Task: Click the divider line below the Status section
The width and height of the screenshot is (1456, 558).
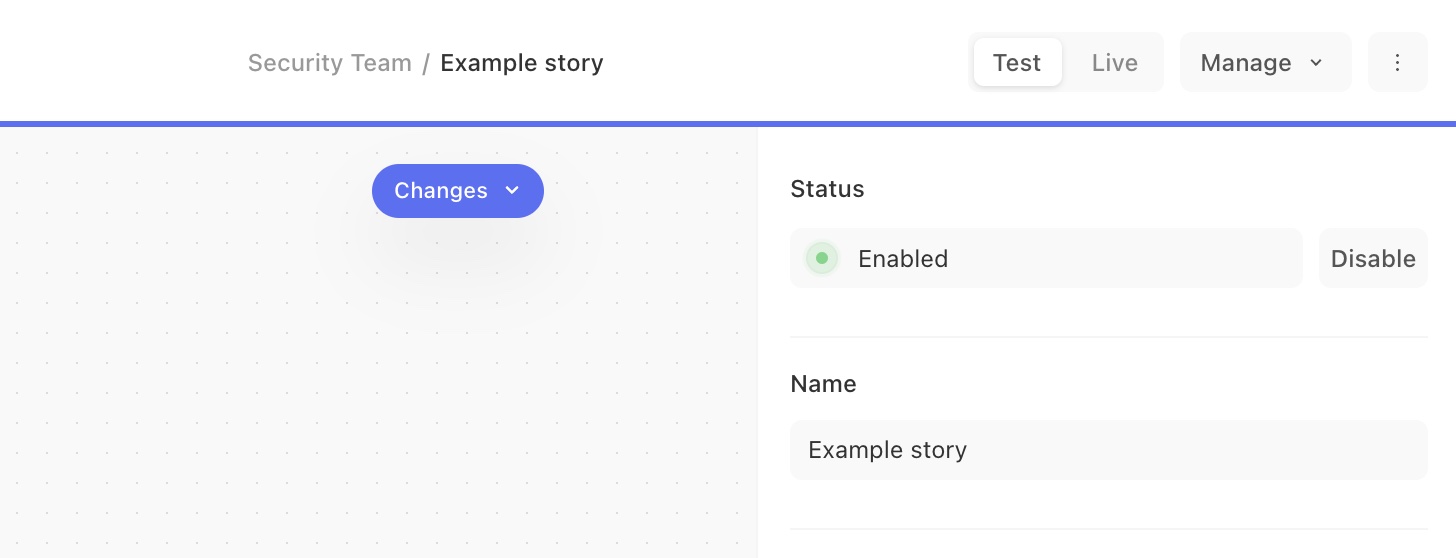Action: tap(1108, 337)
